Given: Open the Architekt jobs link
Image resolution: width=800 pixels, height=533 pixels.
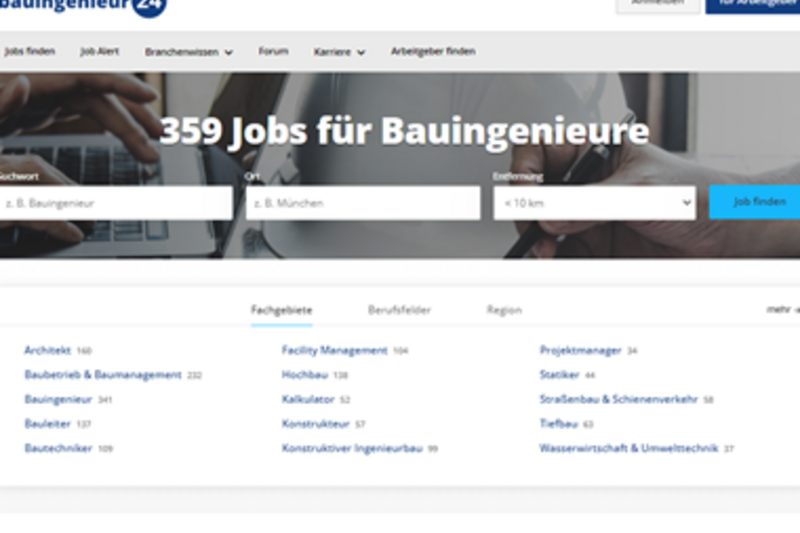Looking at the screenshot, I should coord(48,351).
